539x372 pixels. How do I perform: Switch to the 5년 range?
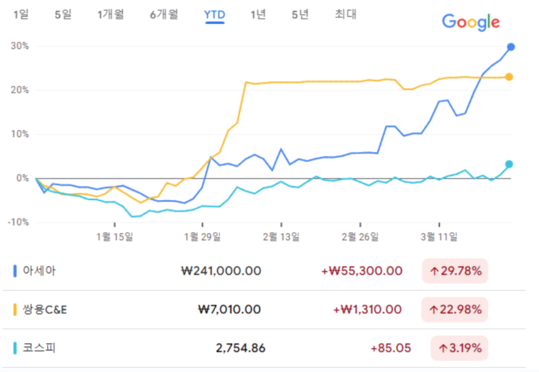pos(300,14)
